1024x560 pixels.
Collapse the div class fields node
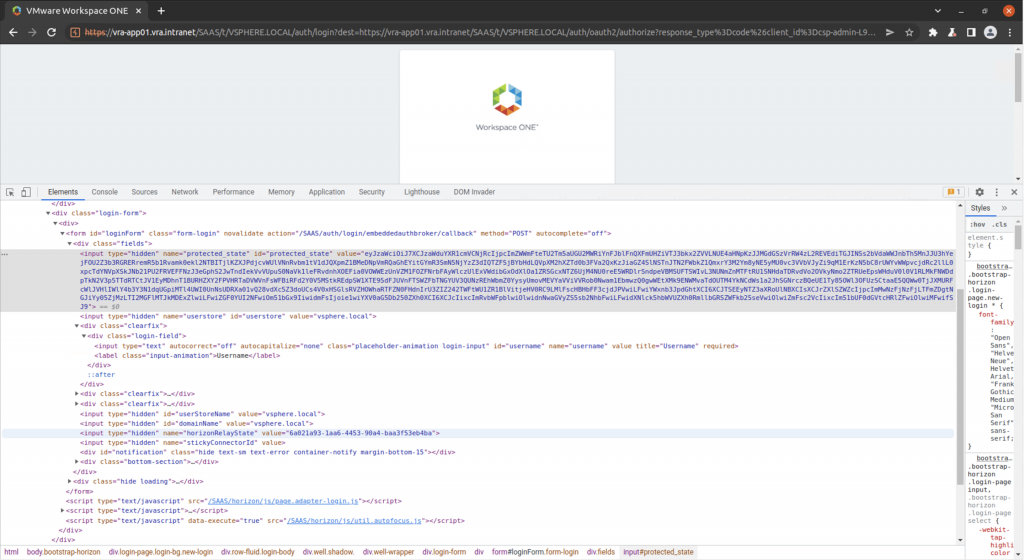pyautogui.click(x=69, y=243)
